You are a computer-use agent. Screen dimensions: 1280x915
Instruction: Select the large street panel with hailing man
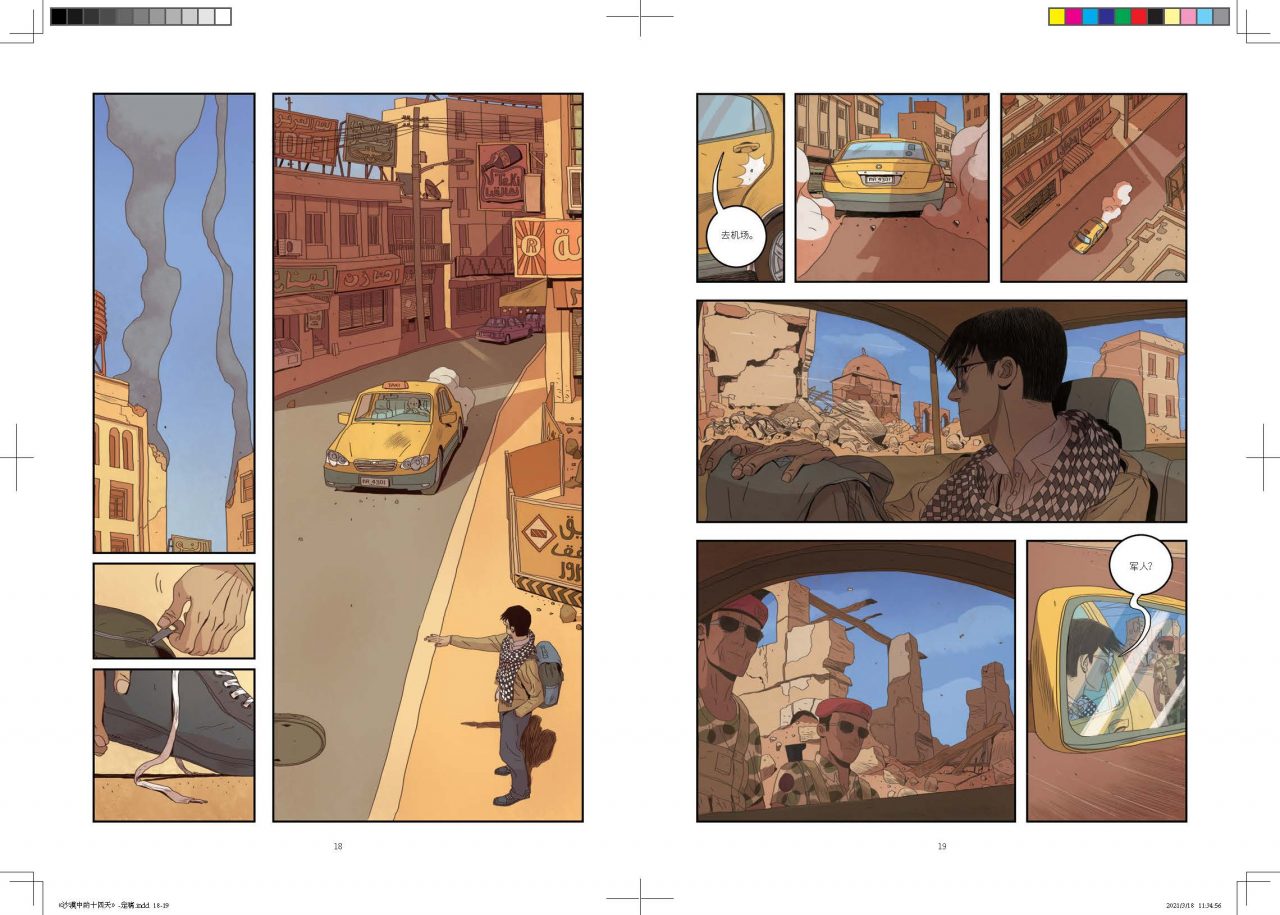tap(428, 458)
